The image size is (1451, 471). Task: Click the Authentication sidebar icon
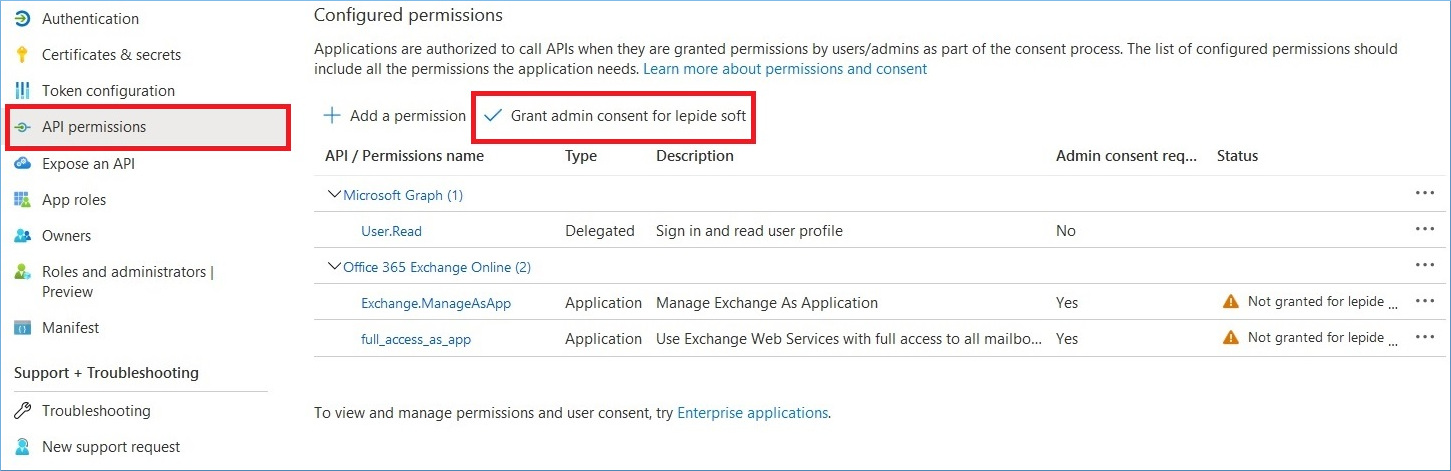[x=22, y=18]
